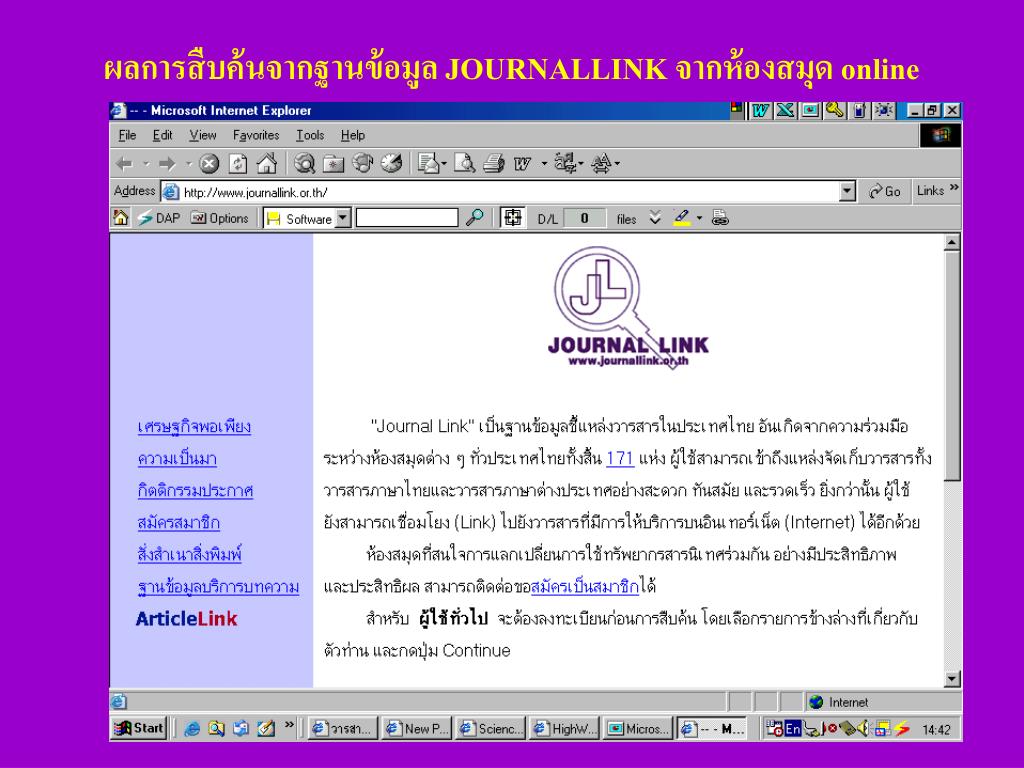Launch Word from the Office shortcut bar
Viewport: 1024px width, 768px height.
pyautogui.click(x=760, y=110)
